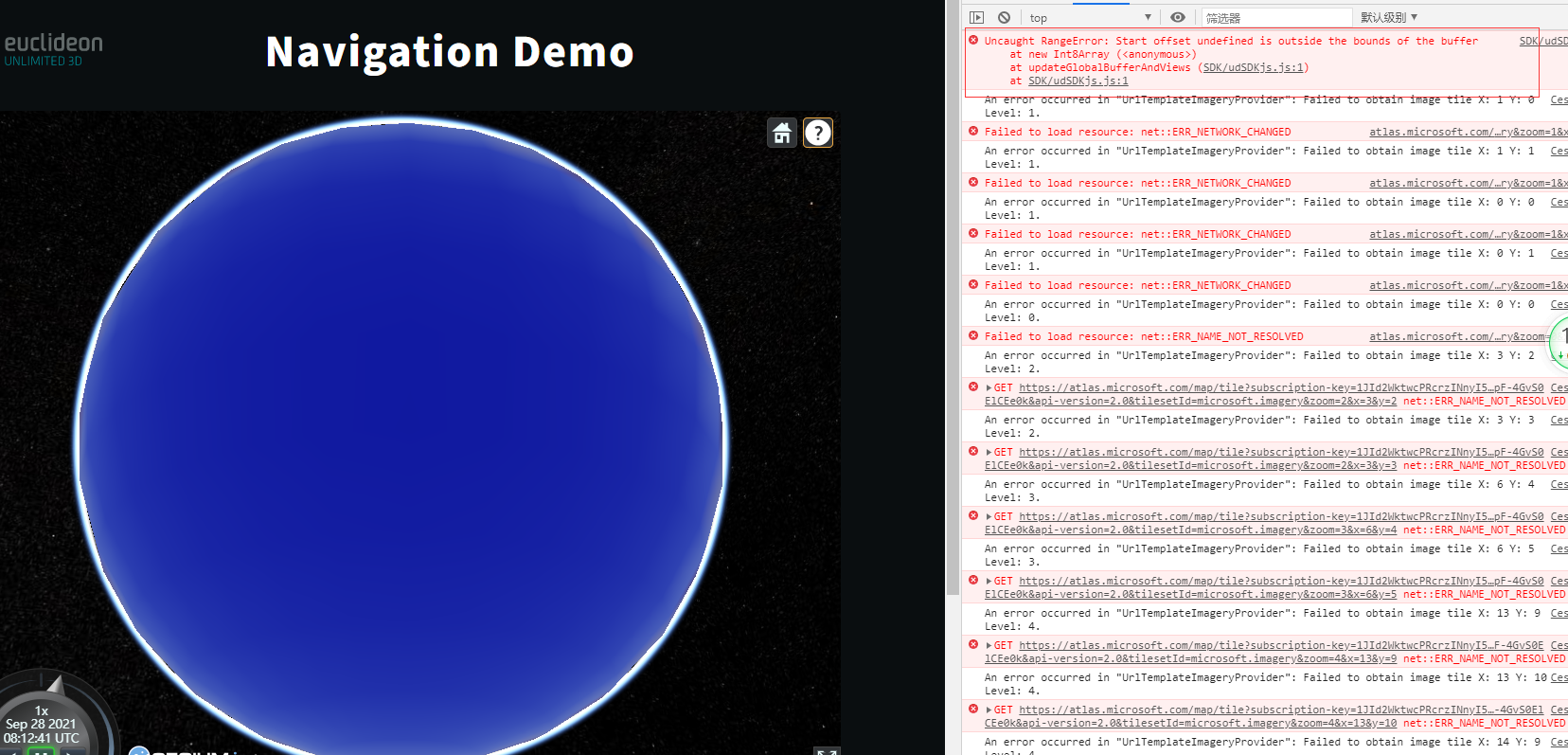This screenshot has width=1568, height=755.
Task: Open atlas.microsoft.com link of third ERR_NETWORK_CHANGED row
Action: tap(1468, 234)
